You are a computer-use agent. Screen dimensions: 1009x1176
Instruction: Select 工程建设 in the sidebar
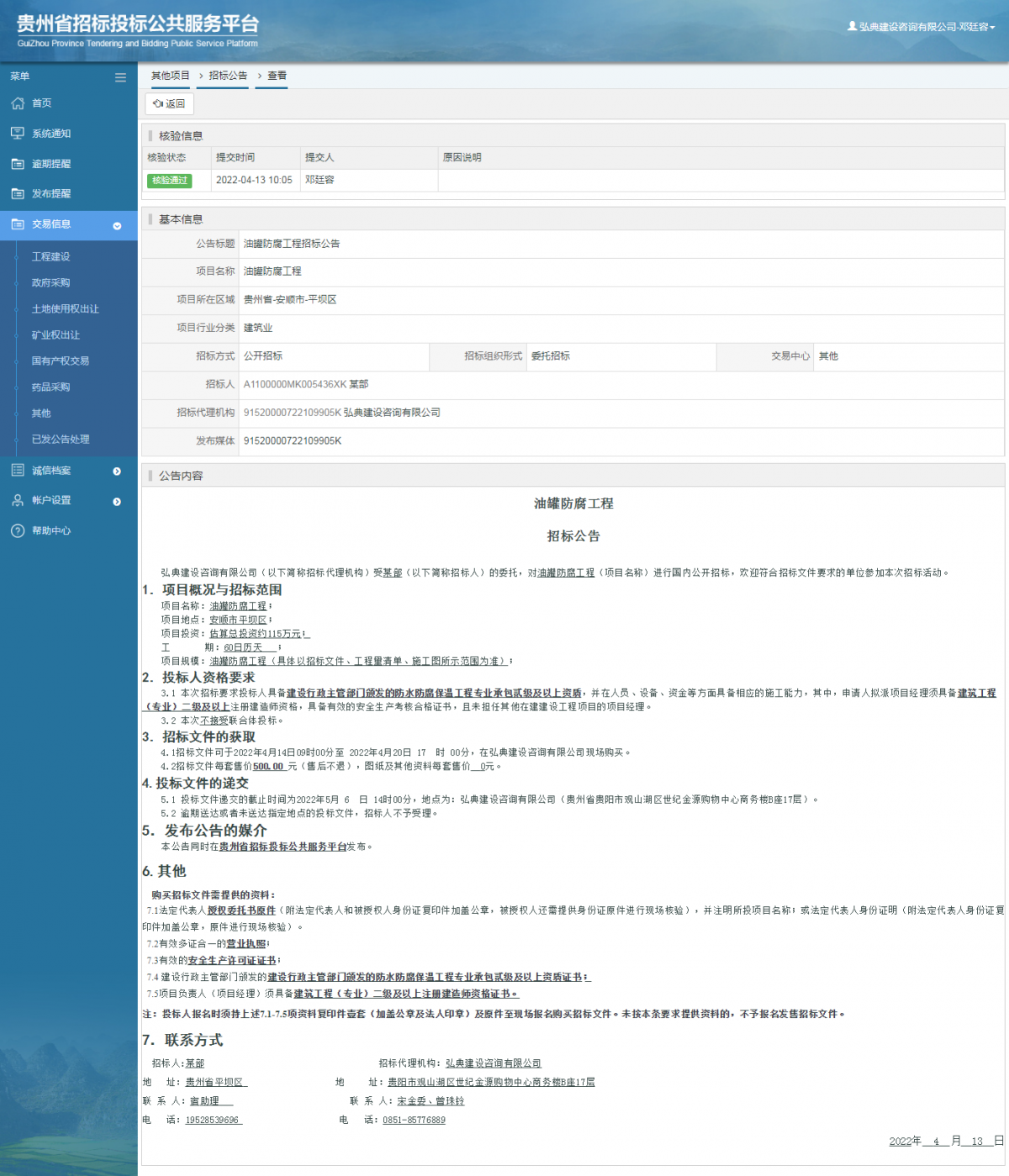point(50,256)
